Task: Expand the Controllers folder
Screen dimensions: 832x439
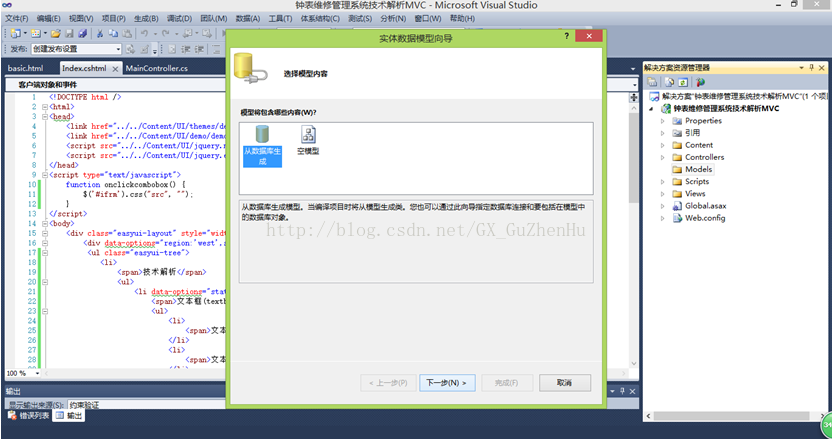Action: pos(662,158)
